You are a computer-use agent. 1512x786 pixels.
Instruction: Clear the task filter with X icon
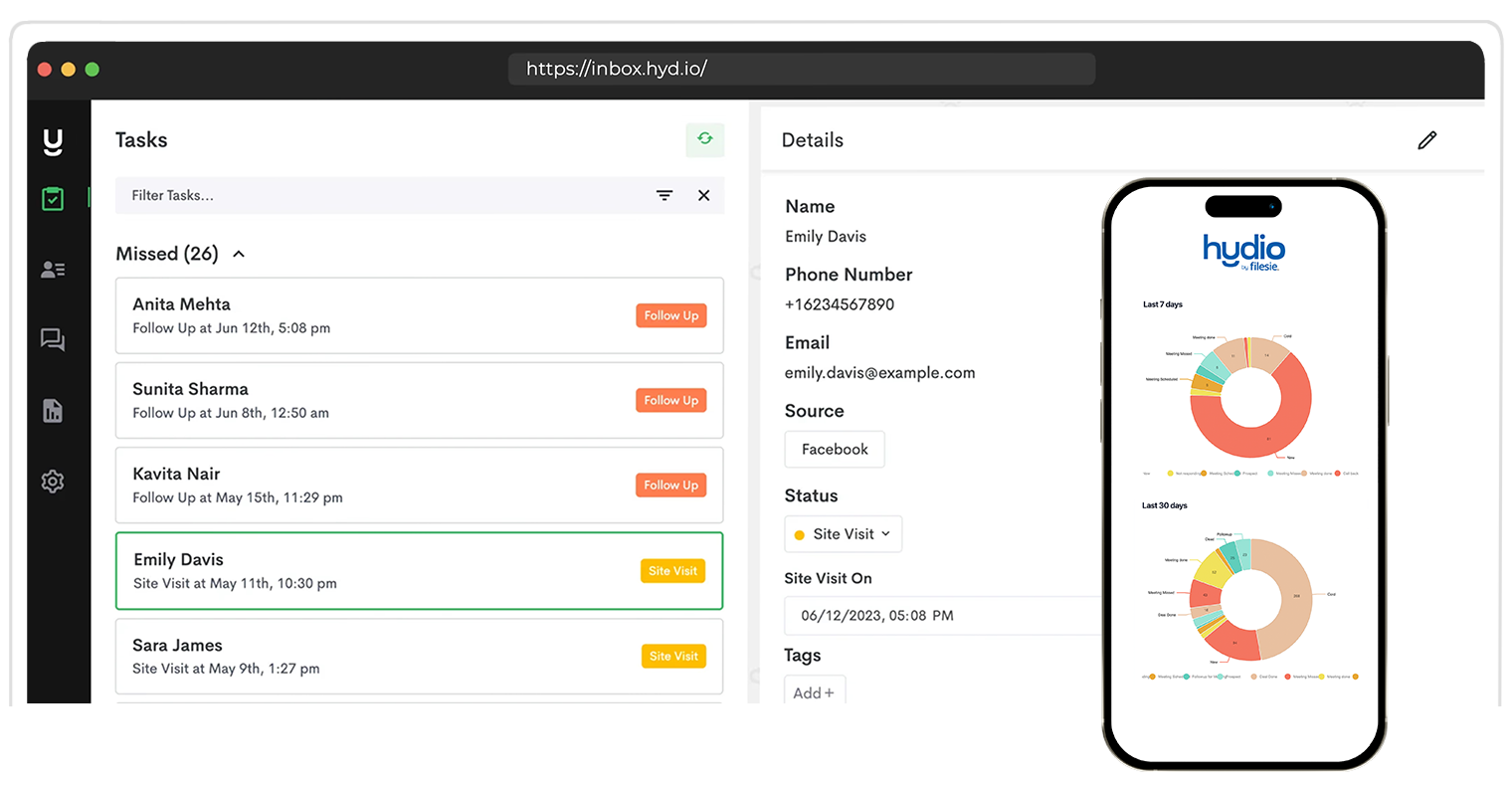coord(703,196)
